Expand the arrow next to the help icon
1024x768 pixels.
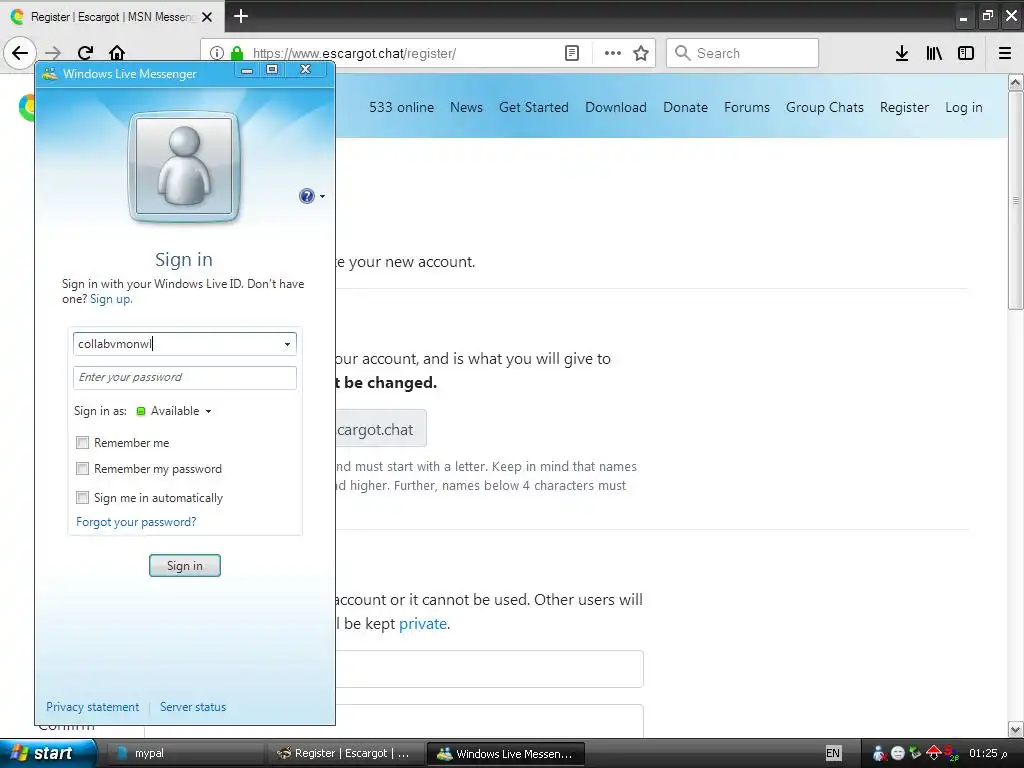[322, 197]
